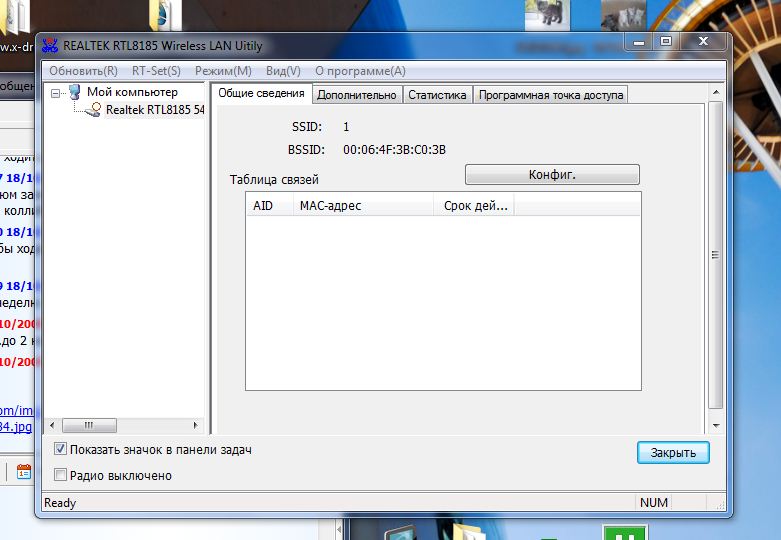Click right panel vertical scrollbar thumb
Image resolution: width=781 pixels, height=540 pixels.
tap(716, 255)
